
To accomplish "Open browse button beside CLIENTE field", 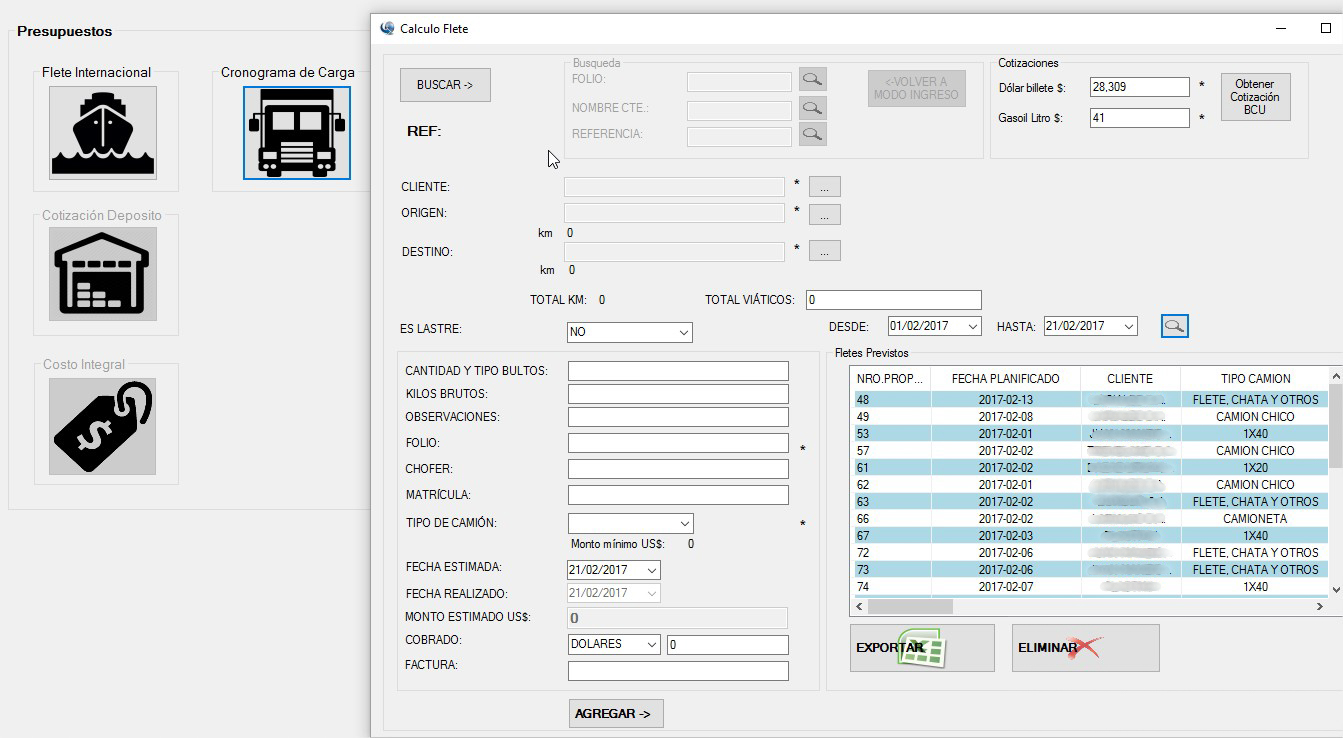I will pyautogui.click(x=824, y=187).
